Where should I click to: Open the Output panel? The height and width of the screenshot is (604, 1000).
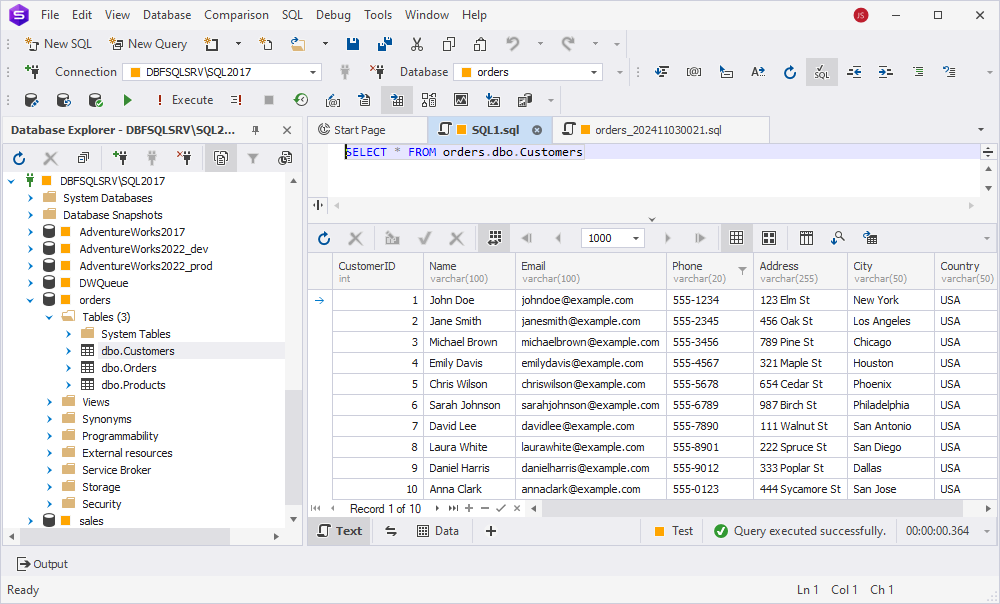click(x=42, y=564)
